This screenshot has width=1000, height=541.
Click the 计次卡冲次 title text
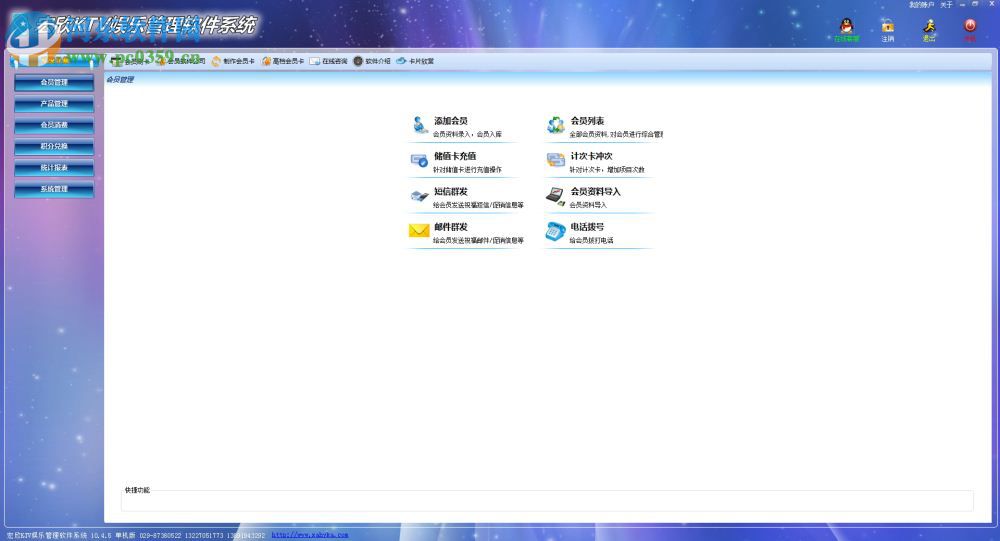coord(591,156)
